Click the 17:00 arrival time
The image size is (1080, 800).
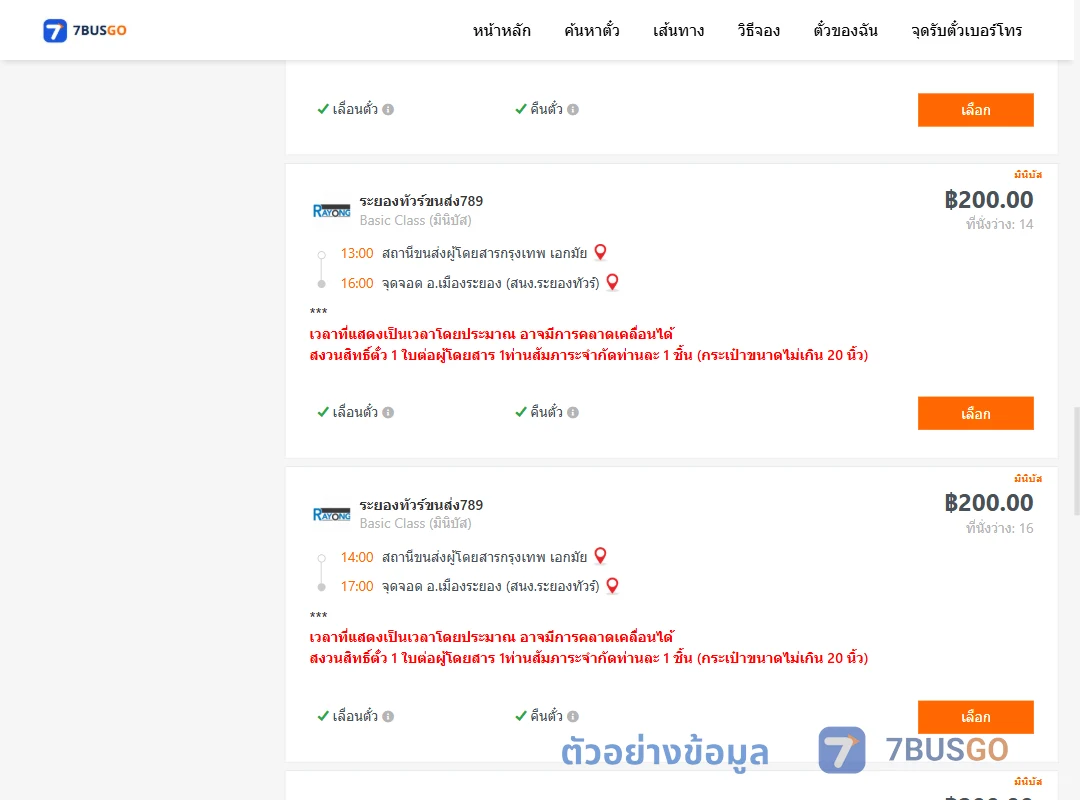(357, 586)
